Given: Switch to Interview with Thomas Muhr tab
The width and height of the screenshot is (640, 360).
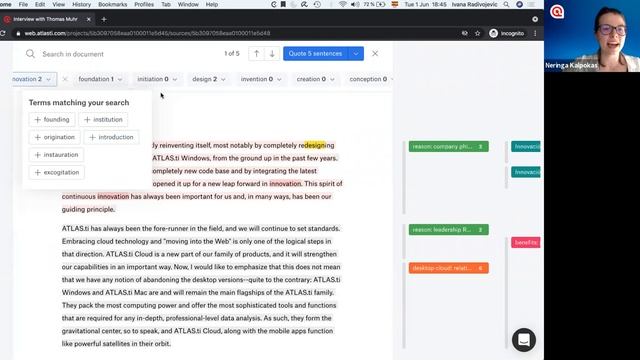Looking at the screenshot, I should [x=45, y=19].
